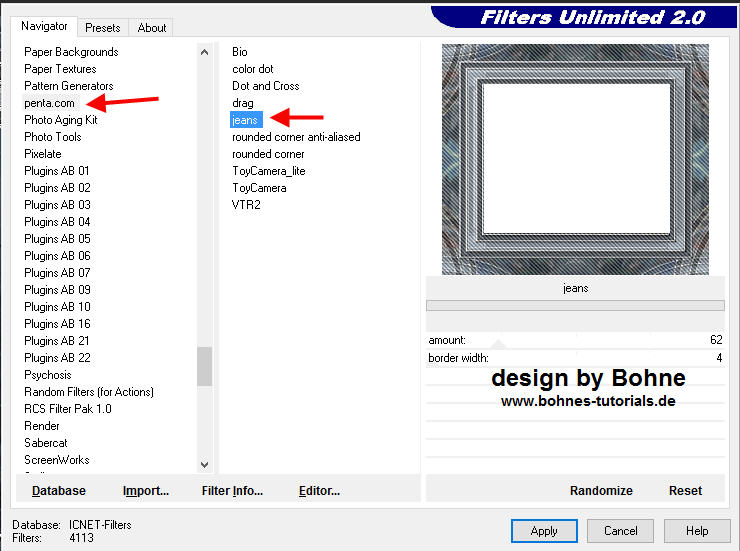Select penta.com in the filter category list
The width and height of the screenshot is (740, 551).
coord(49,103)
